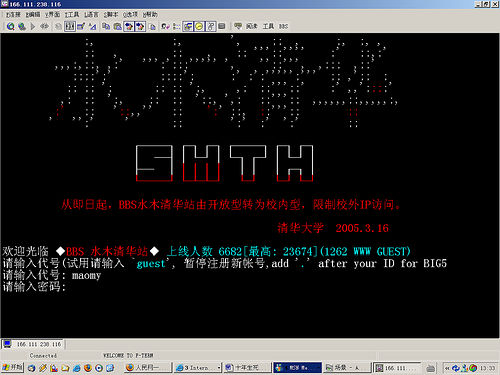Screen dimensions: 500x375
Task: Click the double-arrow reconnect toolbar icon
Action: point(44,26)
